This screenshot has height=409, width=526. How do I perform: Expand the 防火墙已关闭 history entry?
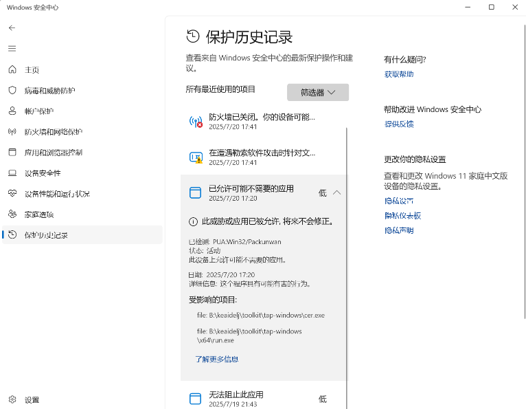264,121
